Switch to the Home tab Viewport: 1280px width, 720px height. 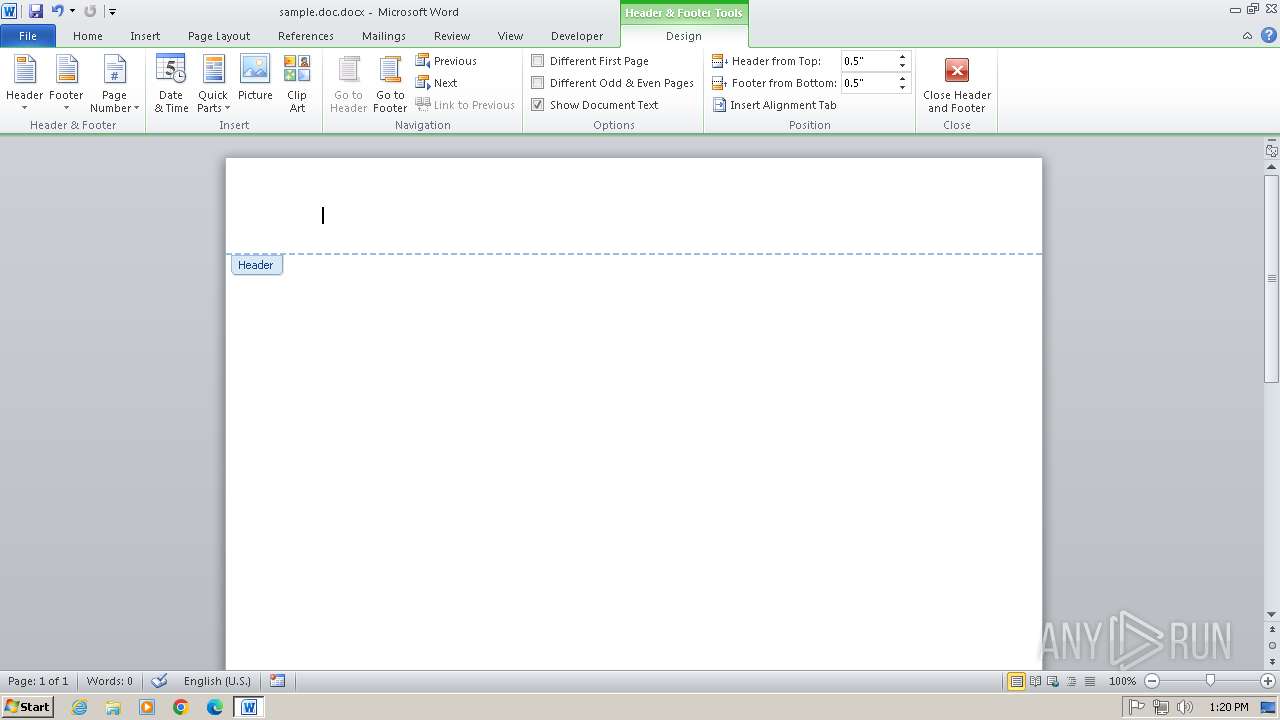pyautogui.click(x=88, y=36)
